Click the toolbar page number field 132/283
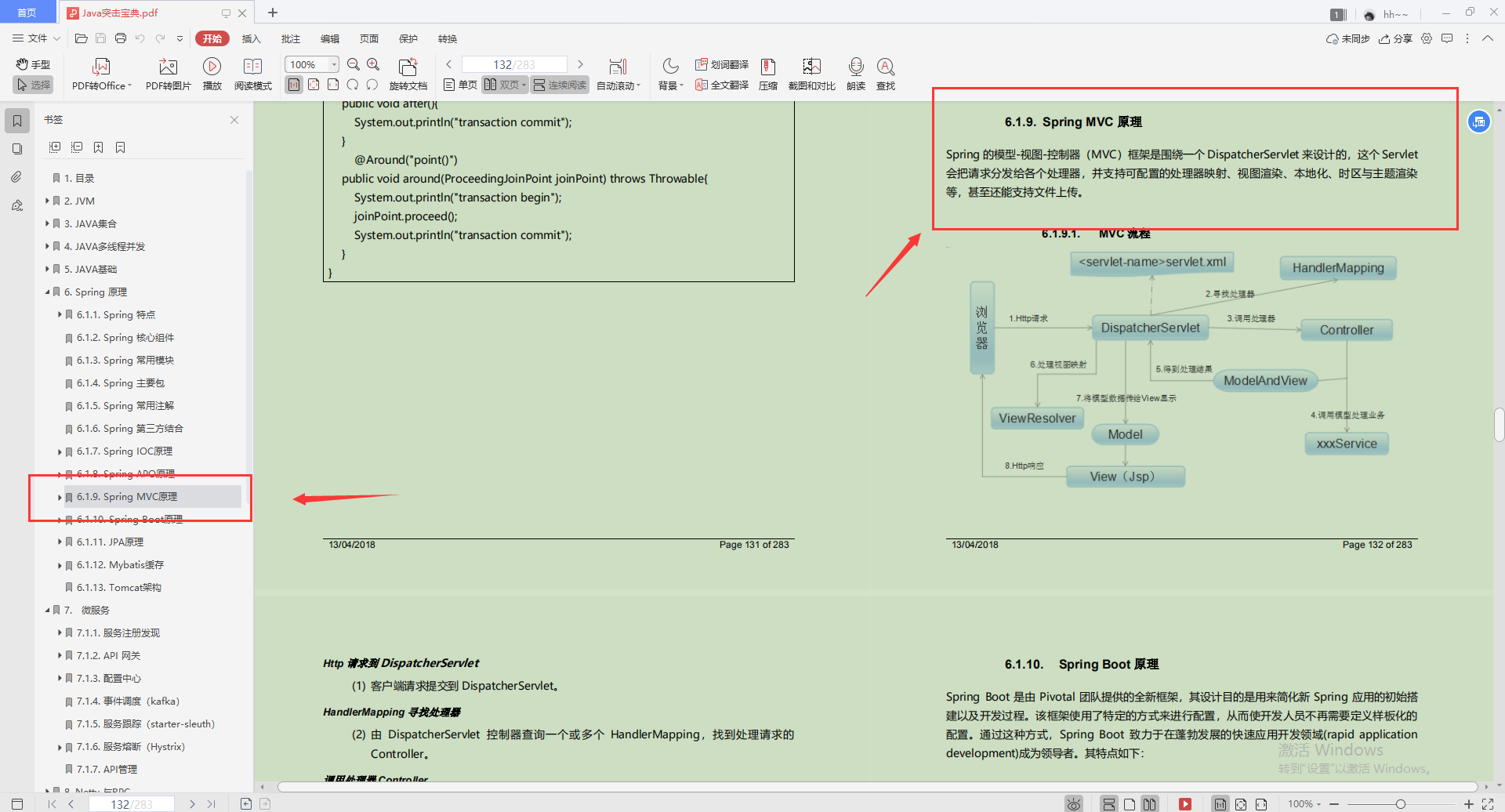 [x=514, y=64]
